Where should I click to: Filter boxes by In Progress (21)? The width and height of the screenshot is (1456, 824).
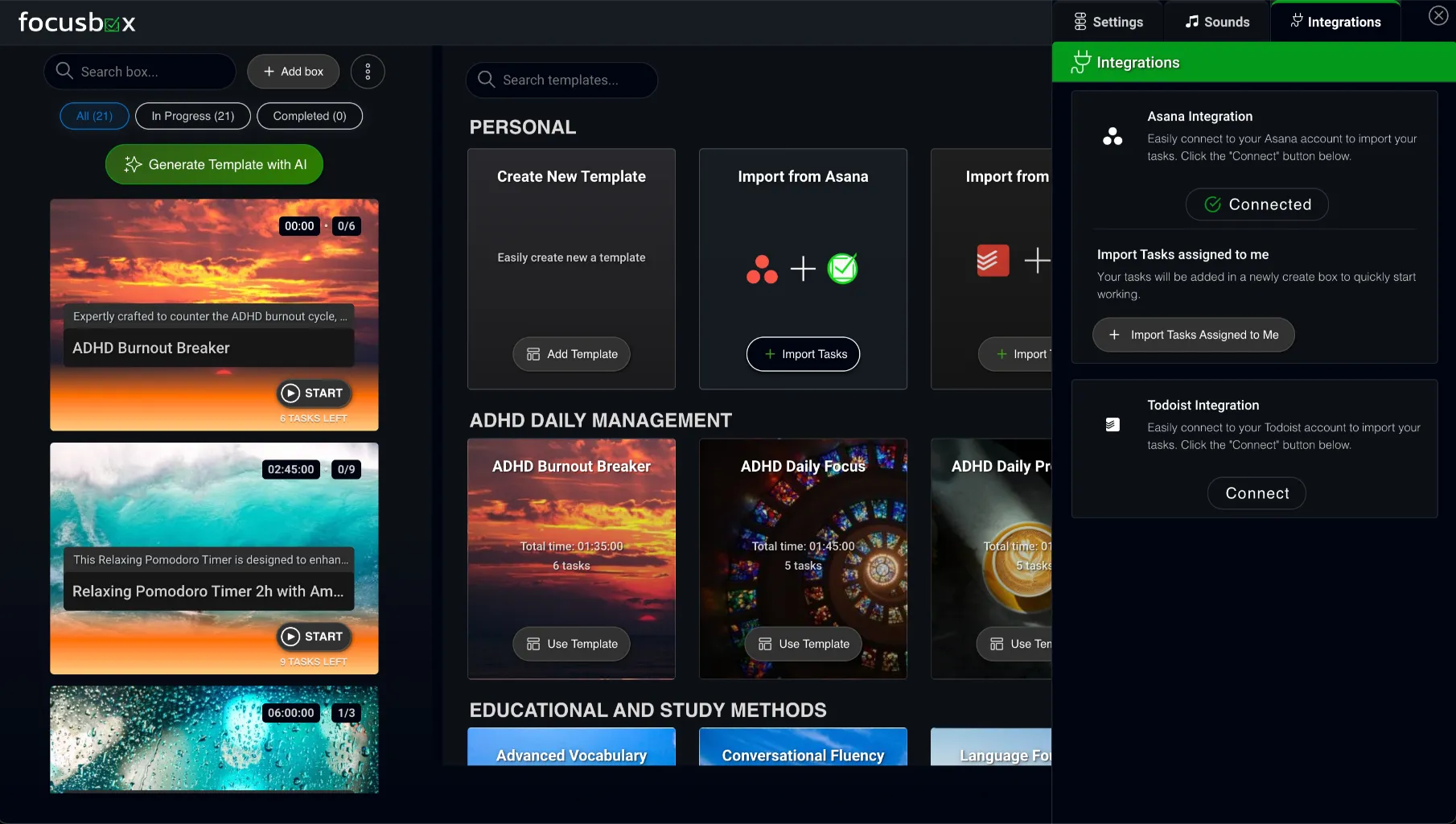pyautogui.click(x=193, y=116)
